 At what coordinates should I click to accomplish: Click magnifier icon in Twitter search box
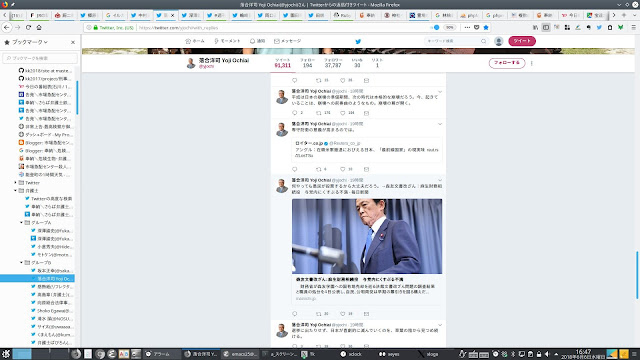click(x=483, y=41)
